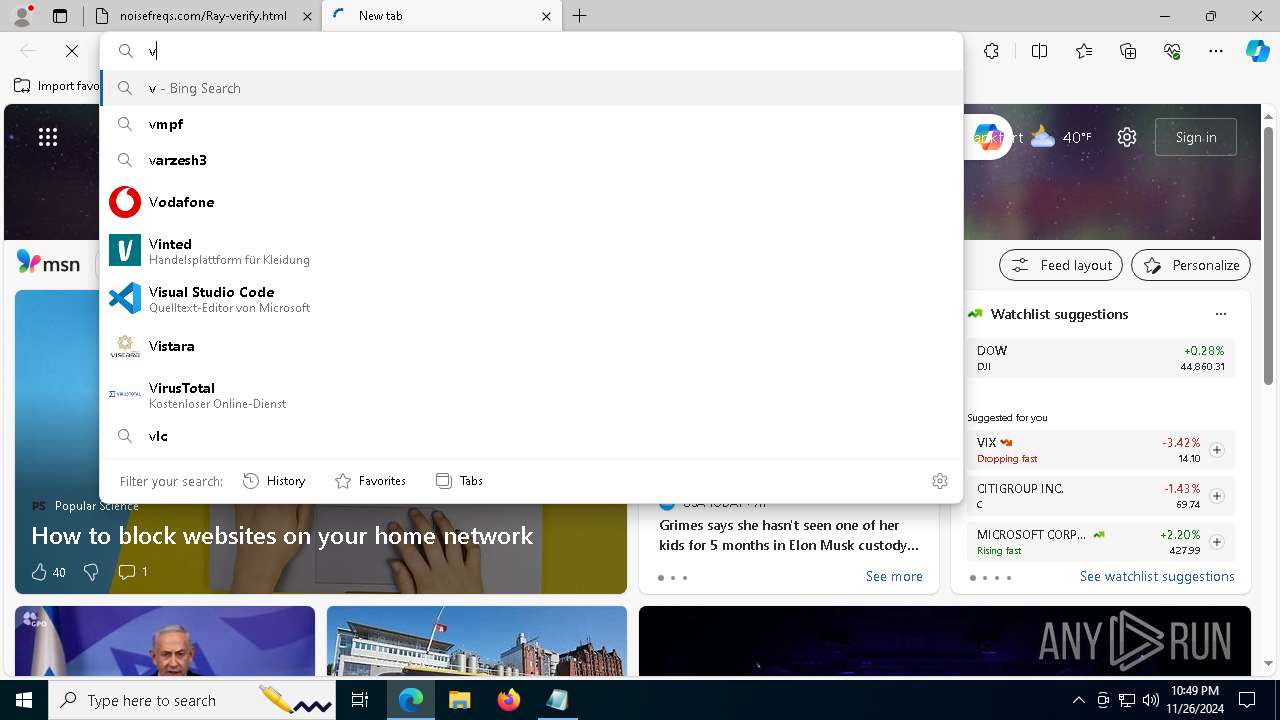Choose the 'vlc' search suggestion
1280x720 pixels.
[531, 436]
